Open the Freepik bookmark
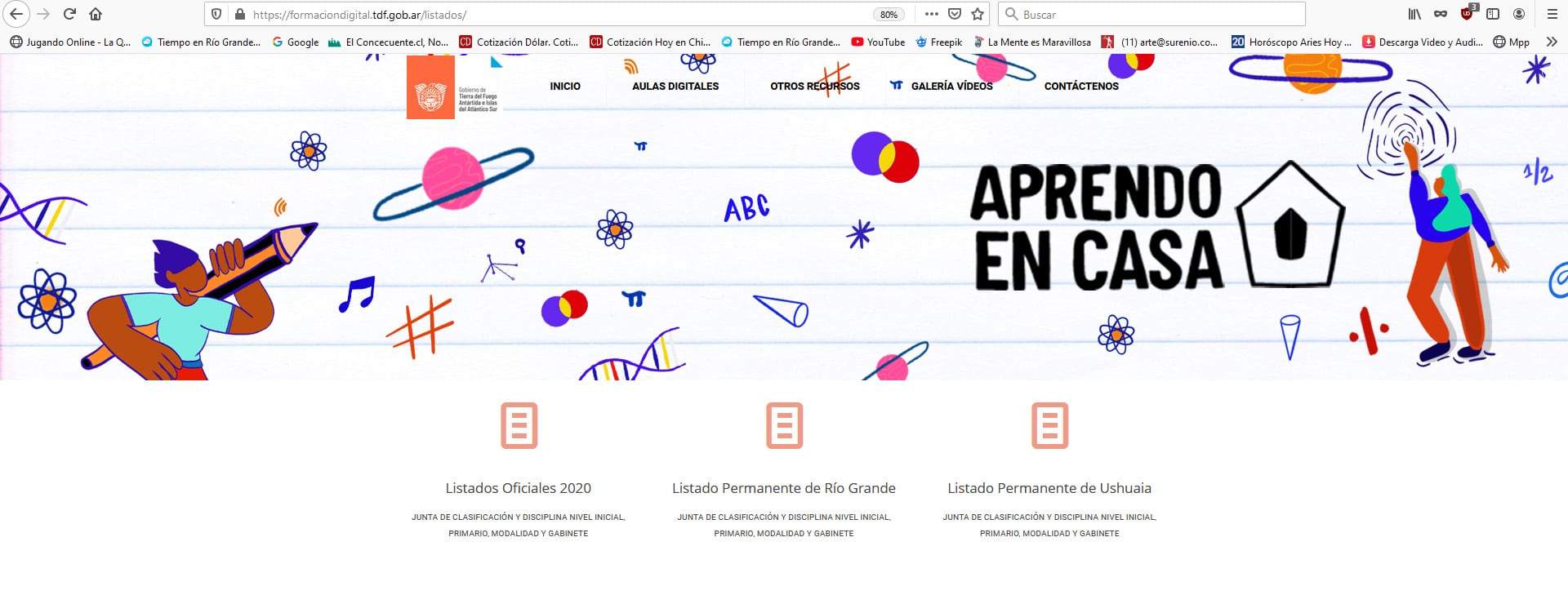The height and width of the screenshot is (595, 1568). pos(939,42)
